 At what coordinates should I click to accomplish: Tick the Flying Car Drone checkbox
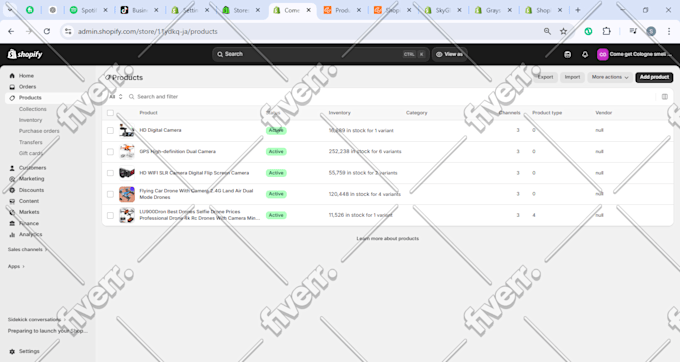pos(110,194)
